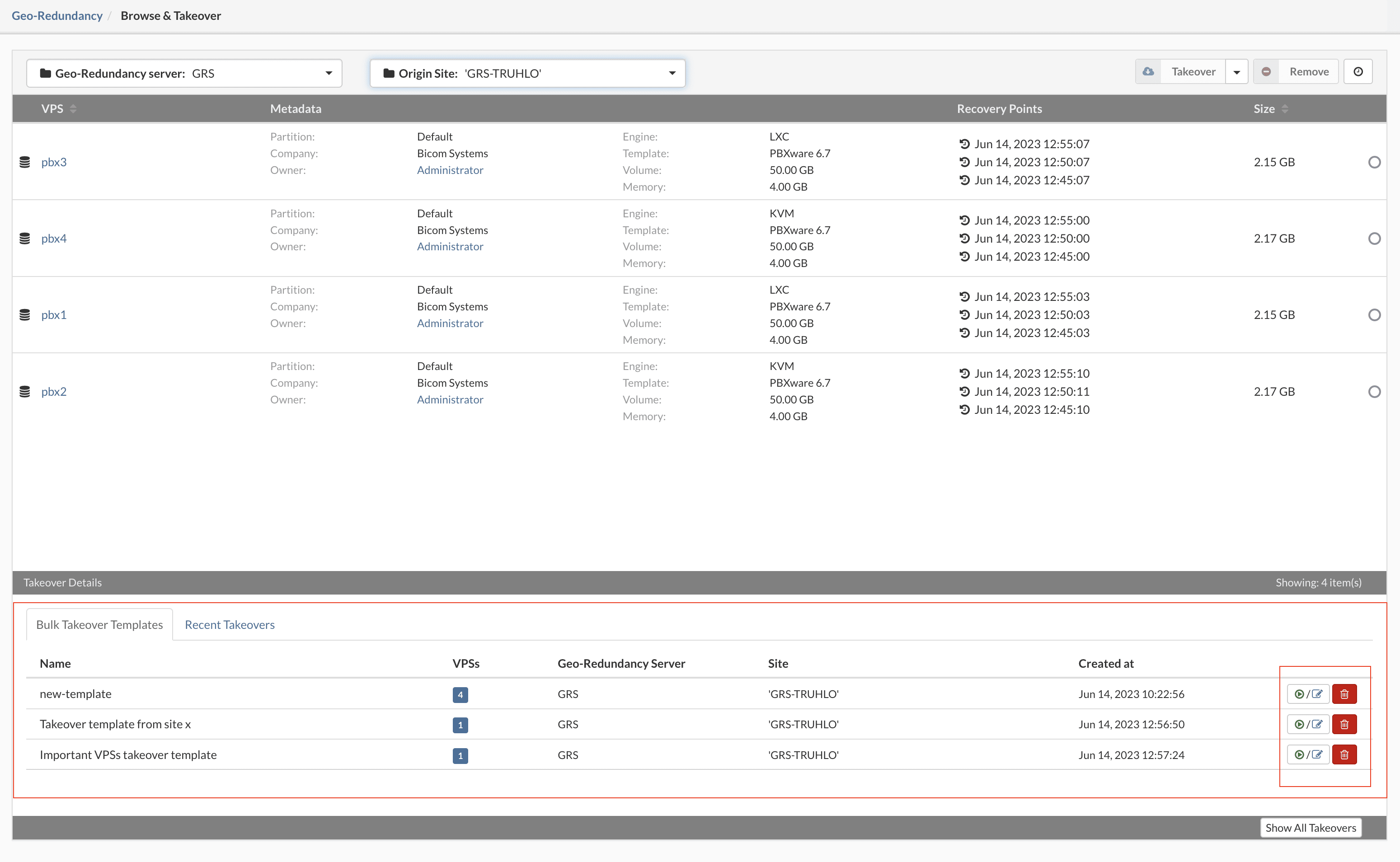Open the pbx1 VPS link
The image size is (1400, 862).
(x=54, y=315)
